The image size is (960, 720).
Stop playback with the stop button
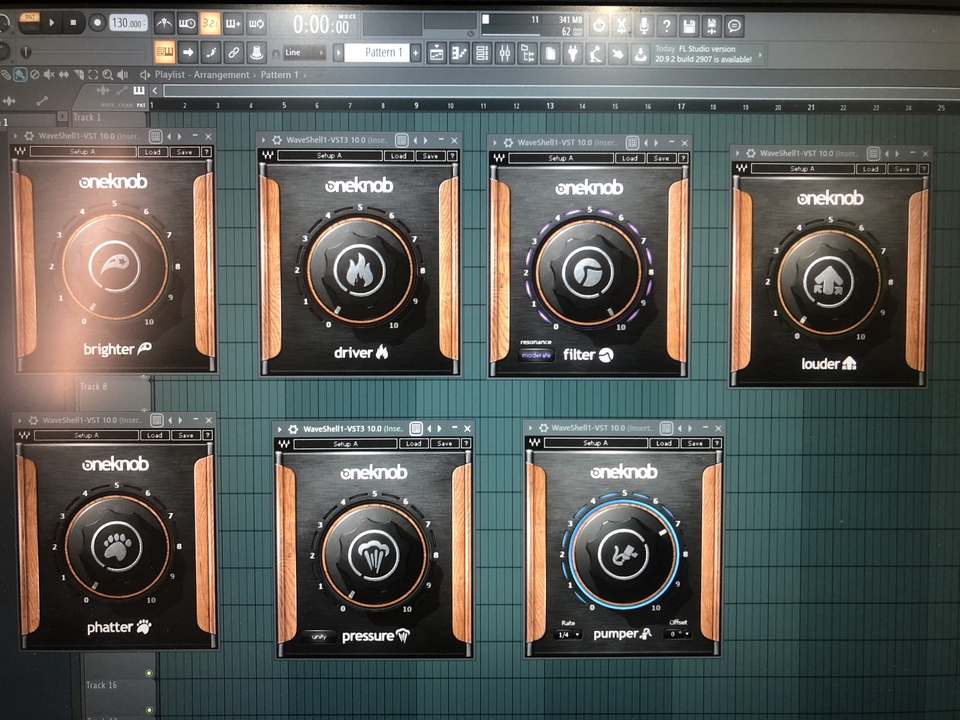click(x=73, y=23)
